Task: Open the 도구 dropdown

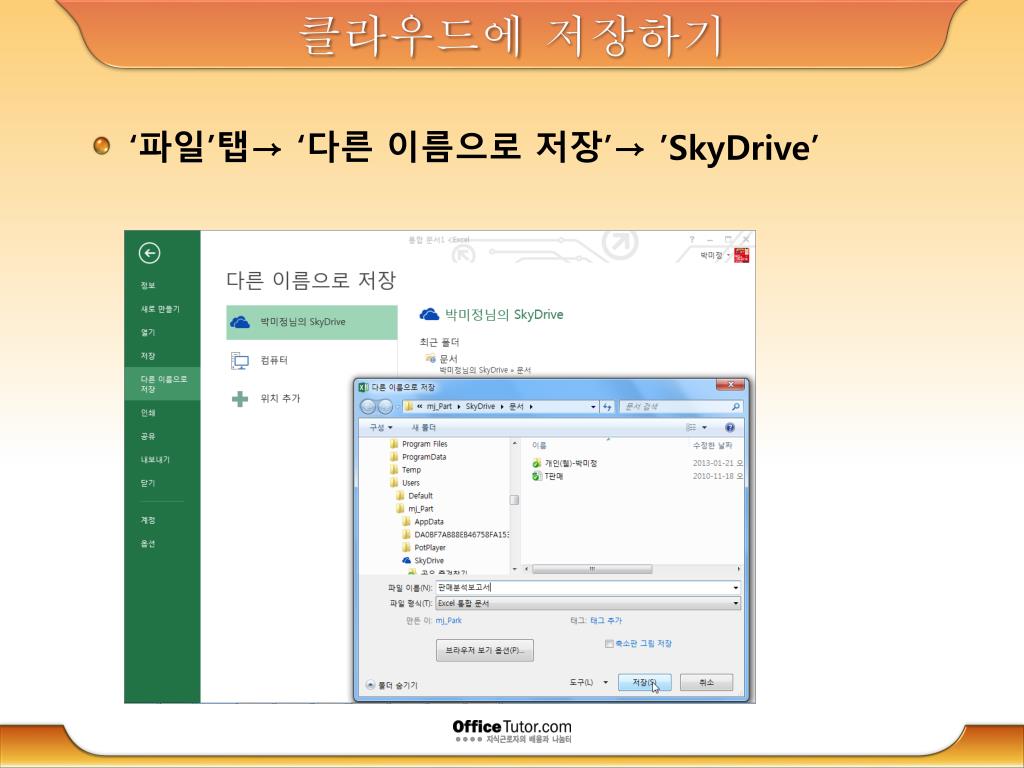Action: (588, 682)
